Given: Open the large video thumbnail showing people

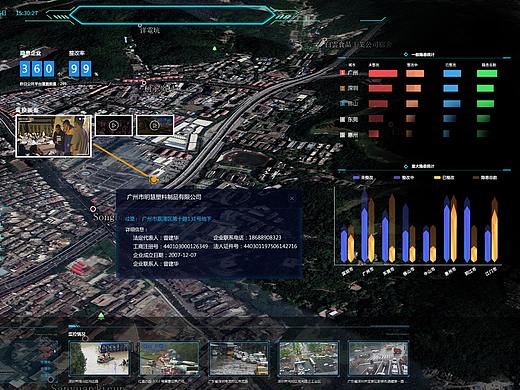Looking at the screenshot, I should point(54,136).
